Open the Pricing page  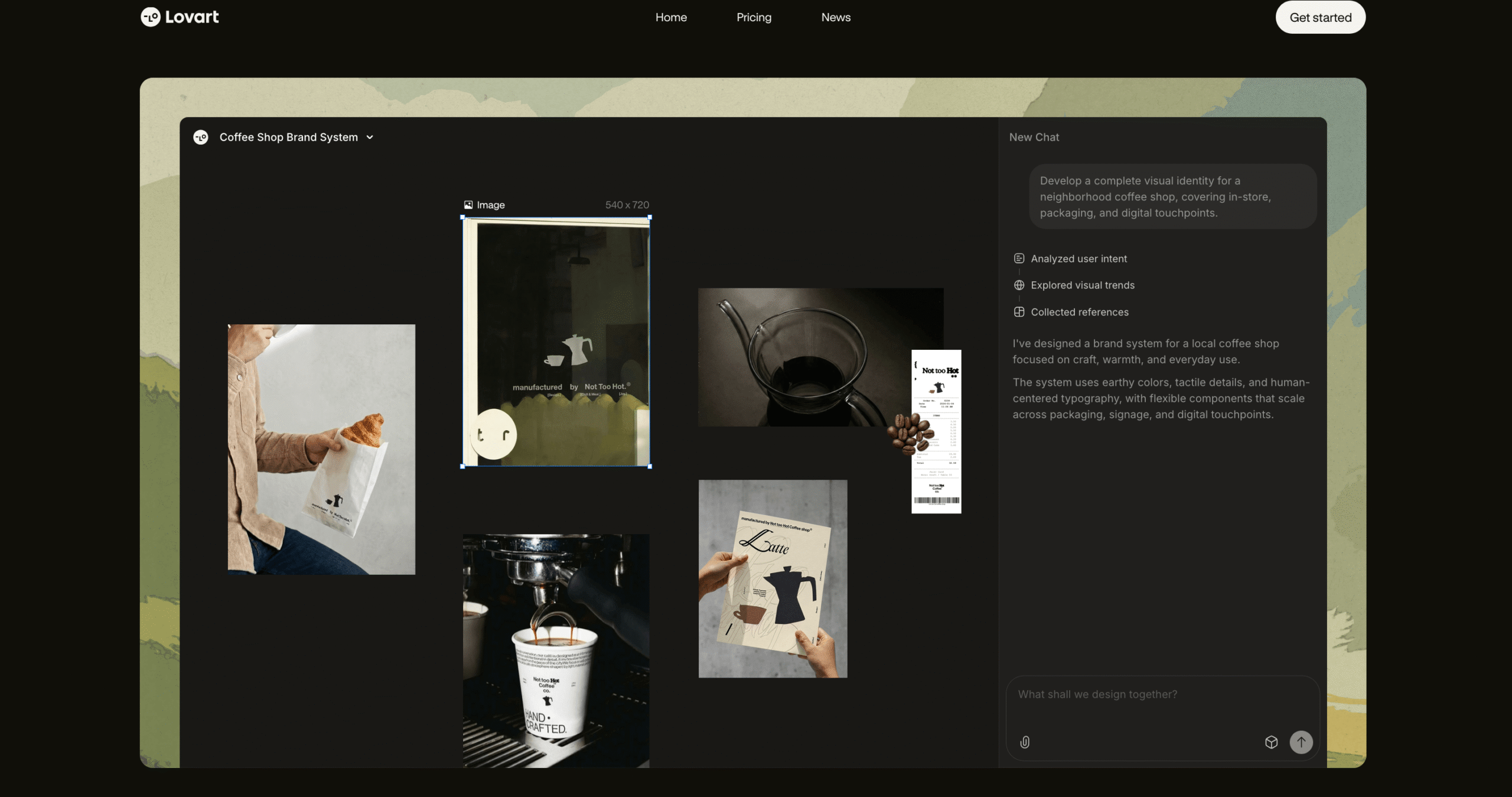point(754,17)
